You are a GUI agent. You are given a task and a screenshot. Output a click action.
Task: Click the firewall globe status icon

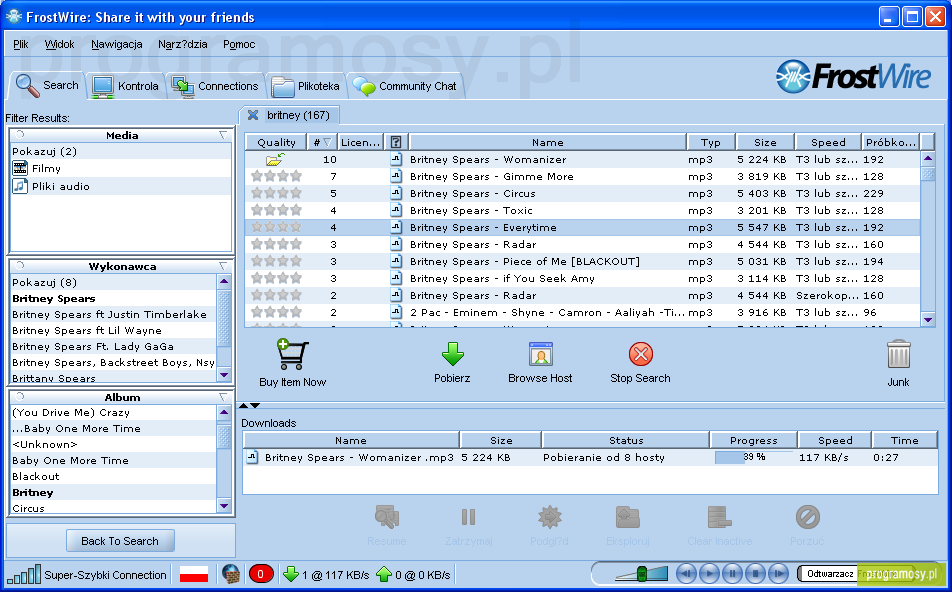tap(231, 574)
